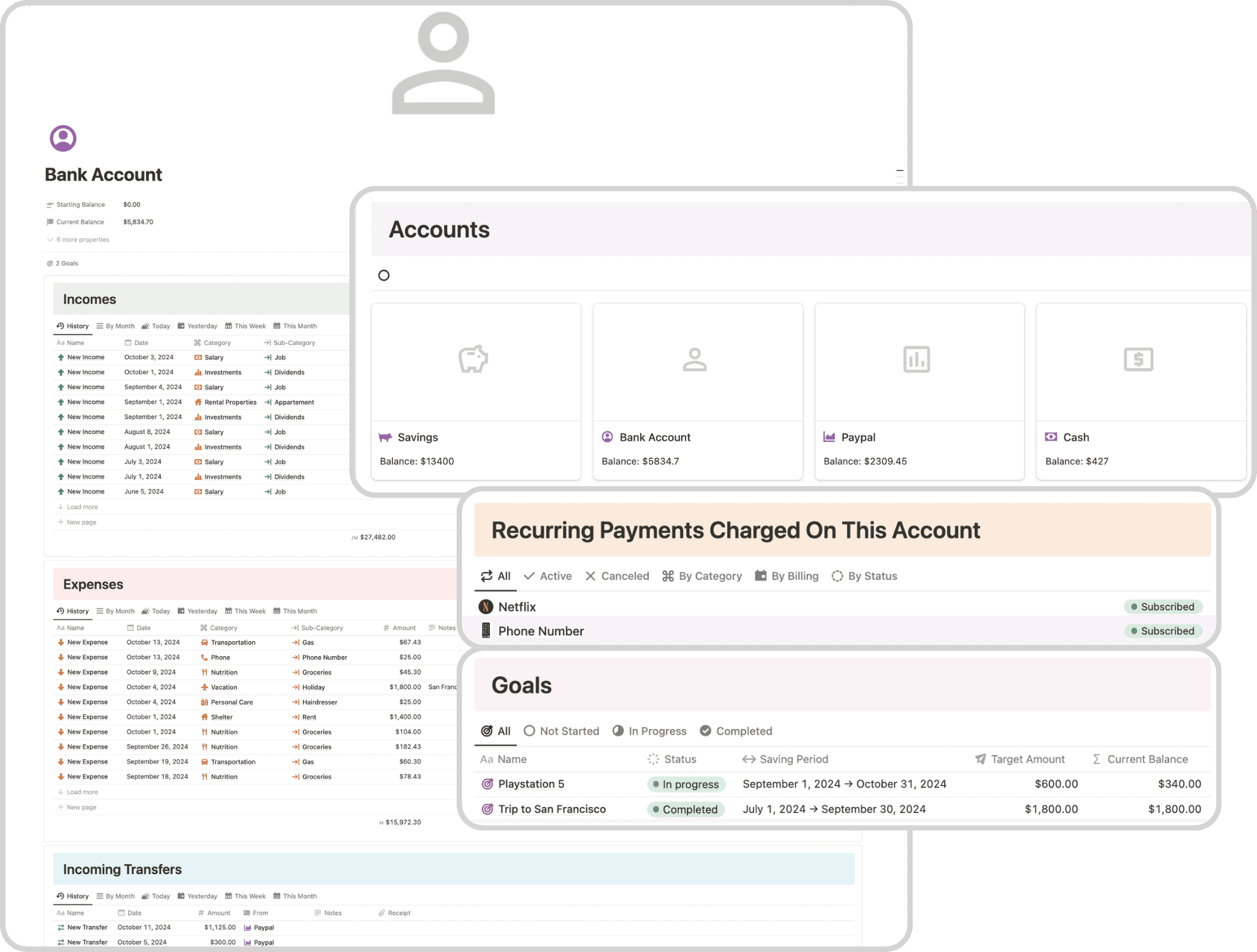Click the Subscribed tag for Netflix

tap(1163, 606)
